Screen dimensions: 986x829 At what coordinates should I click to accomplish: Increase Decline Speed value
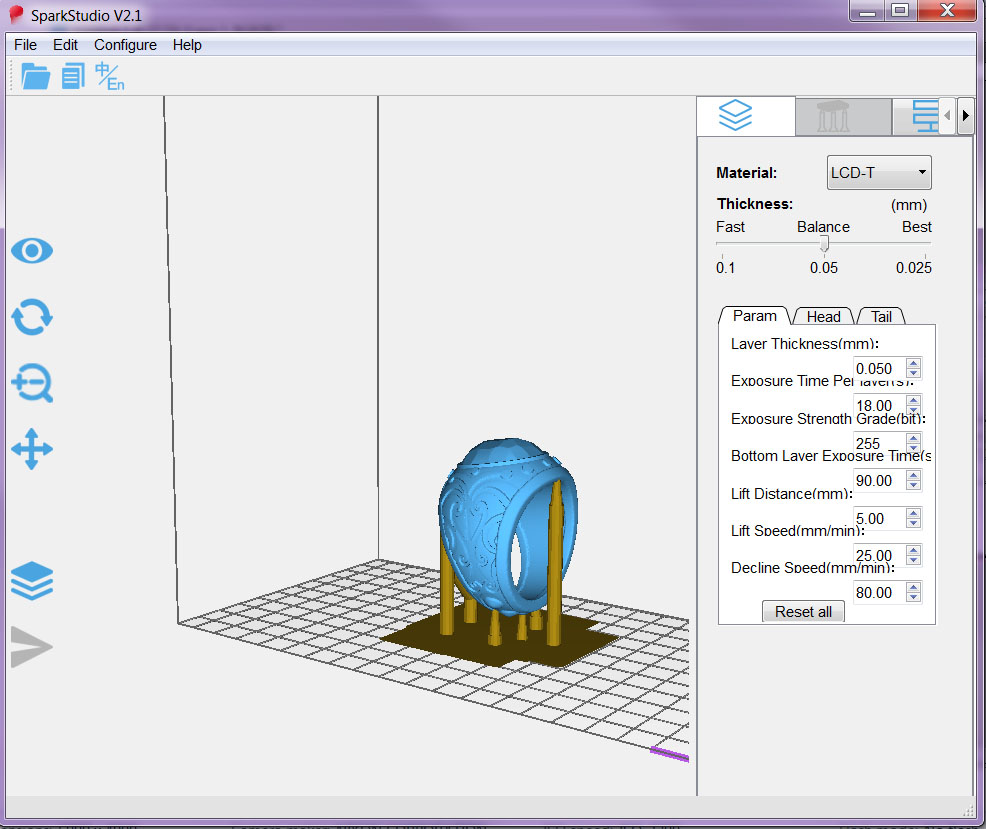point(914,587)
